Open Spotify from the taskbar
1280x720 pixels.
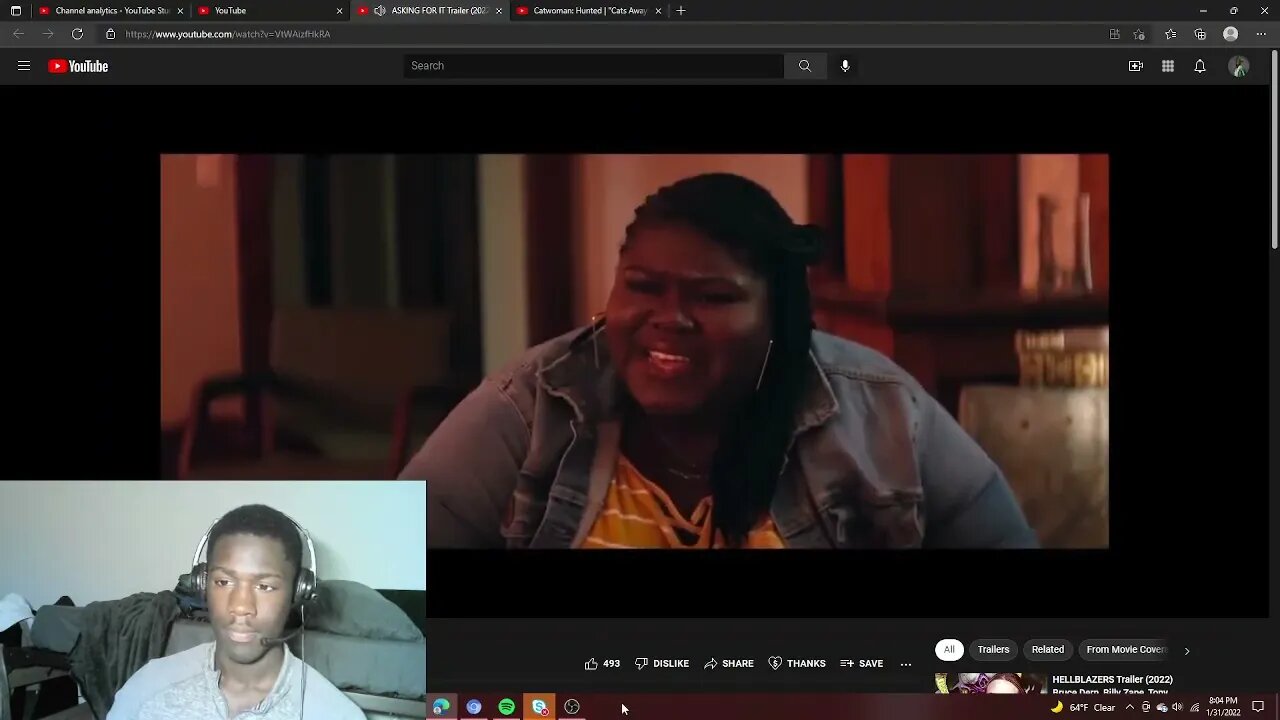pos(507,707)
